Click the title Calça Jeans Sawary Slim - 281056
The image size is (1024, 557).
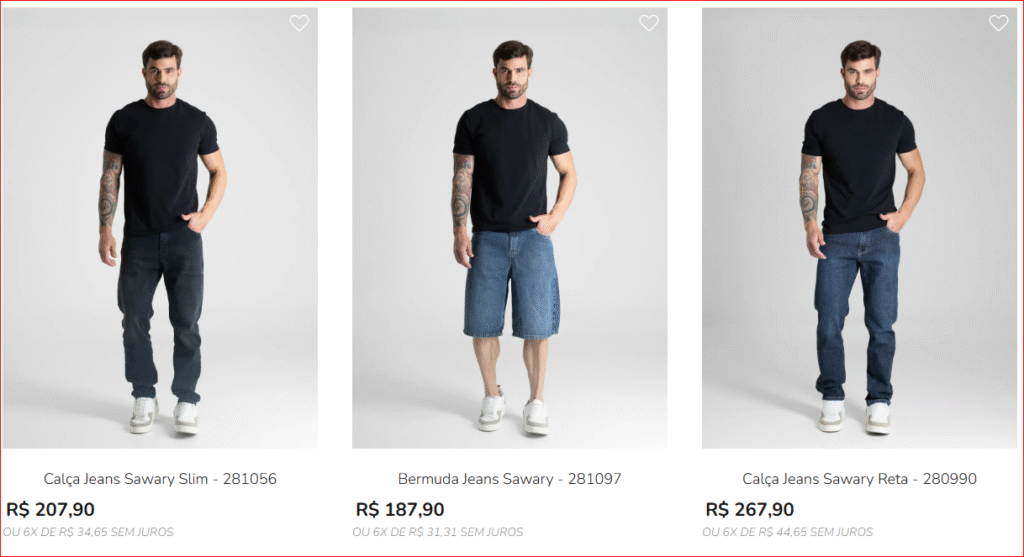click(x=160, y=479)
